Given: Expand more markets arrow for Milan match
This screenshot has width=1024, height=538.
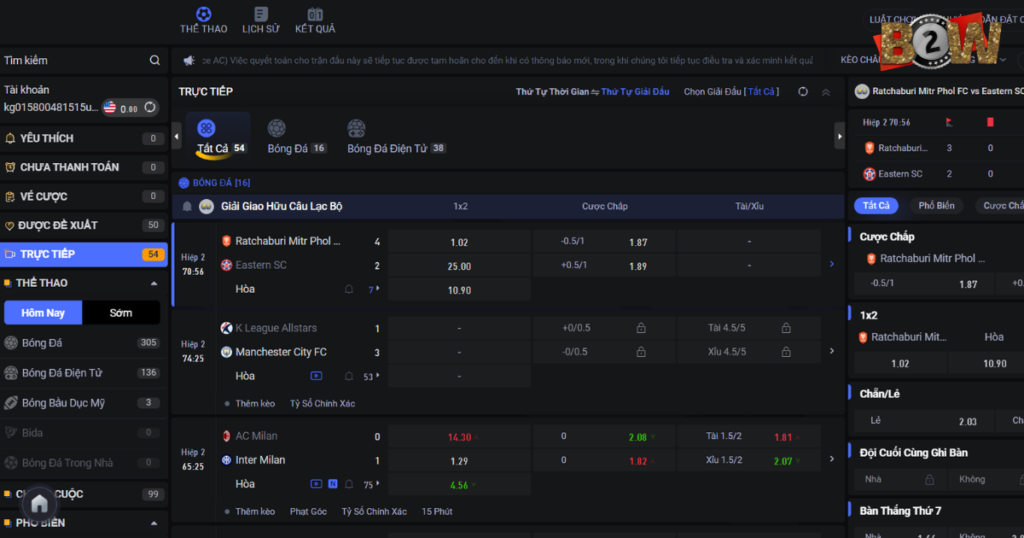Looking at the screenshot, I should coord(831,459).
